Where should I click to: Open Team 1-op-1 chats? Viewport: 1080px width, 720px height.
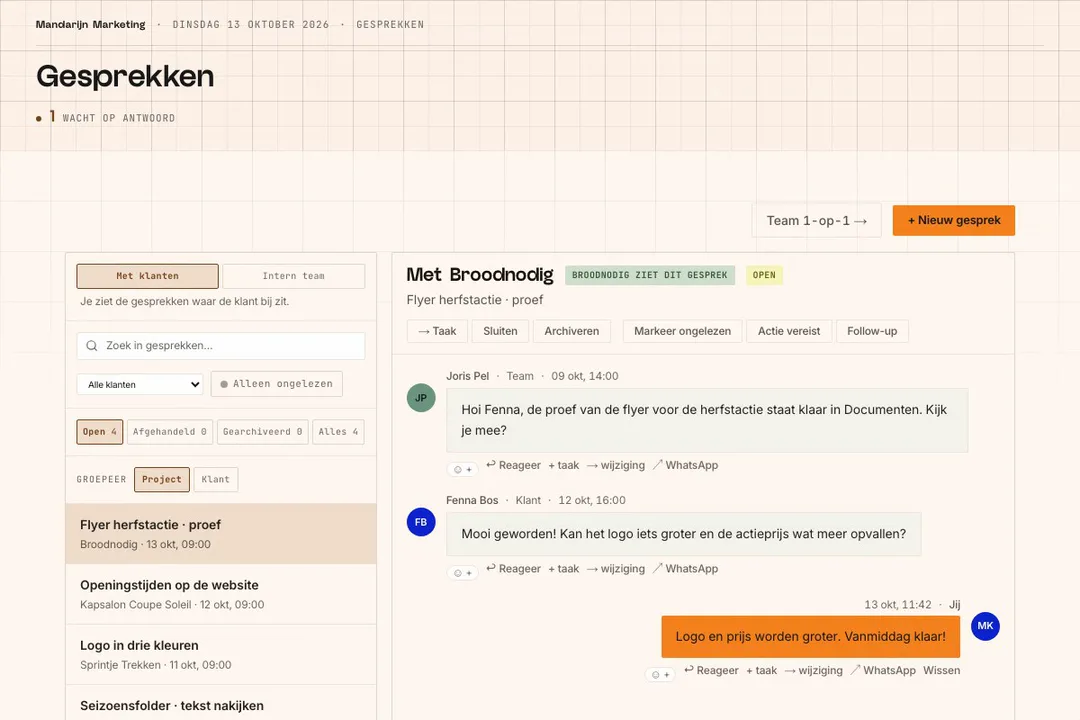pyautogui.click(x=816, y=220)
